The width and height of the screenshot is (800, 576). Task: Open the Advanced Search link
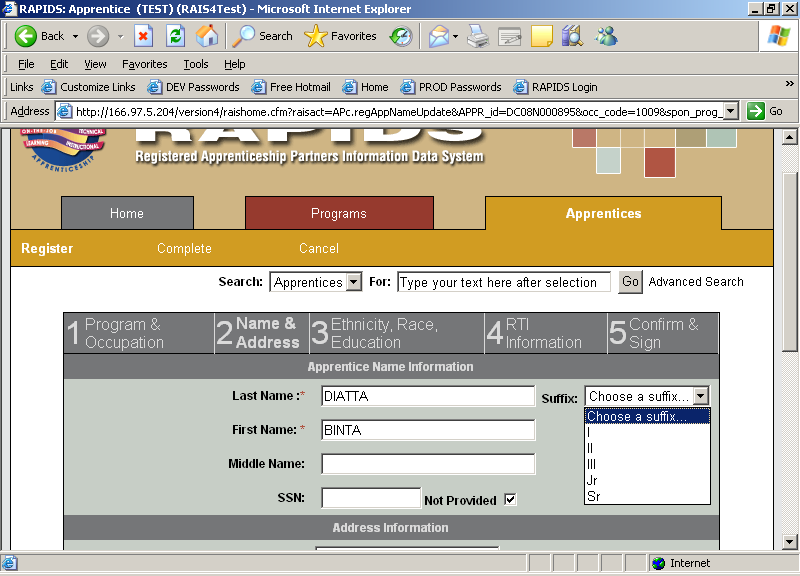click(x=696, y=282)
